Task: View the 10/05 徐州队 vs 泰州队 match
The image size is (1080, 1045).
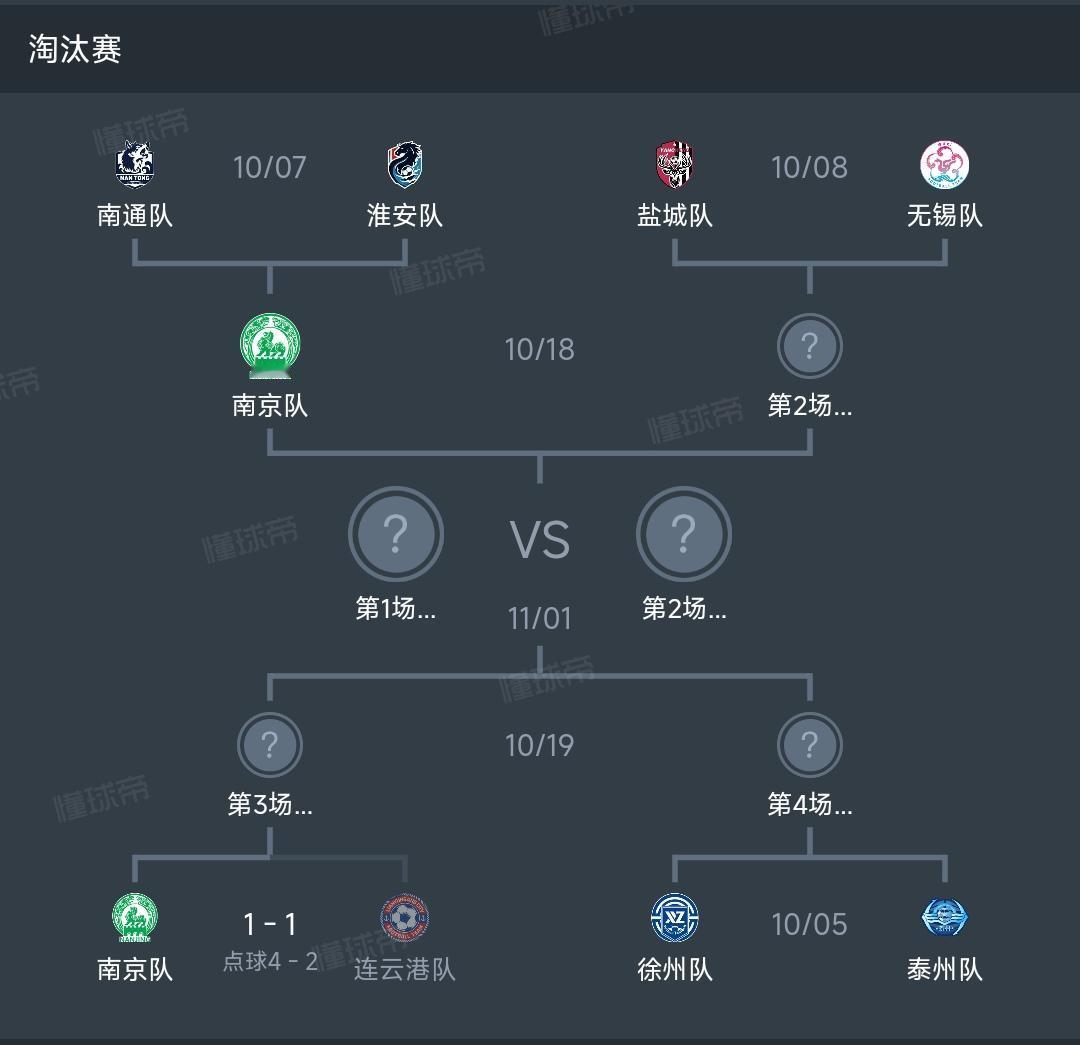Action: 810,924
